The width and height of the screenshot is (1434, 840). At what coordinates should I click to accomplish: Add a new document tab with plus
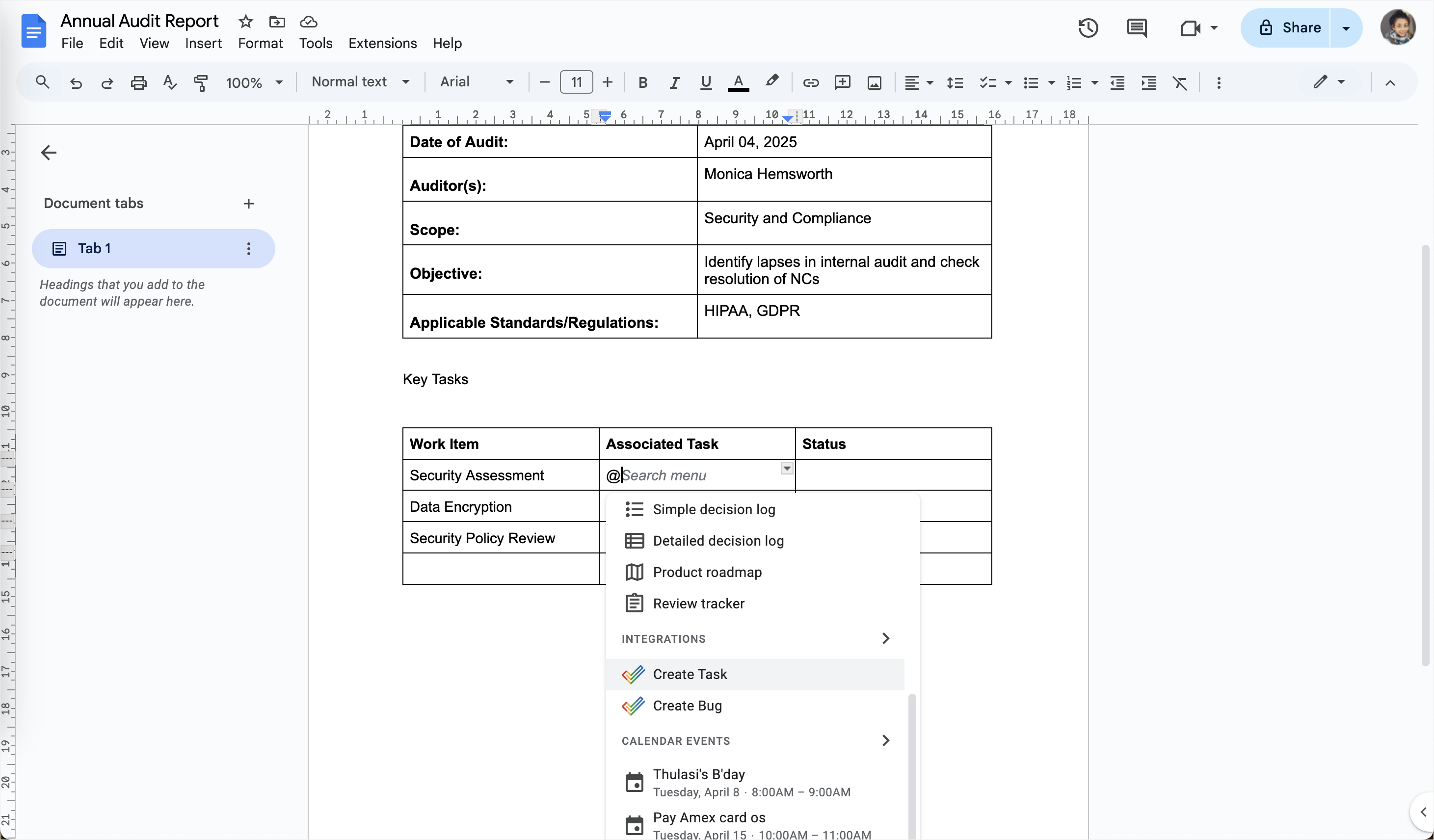click(249, 204)
